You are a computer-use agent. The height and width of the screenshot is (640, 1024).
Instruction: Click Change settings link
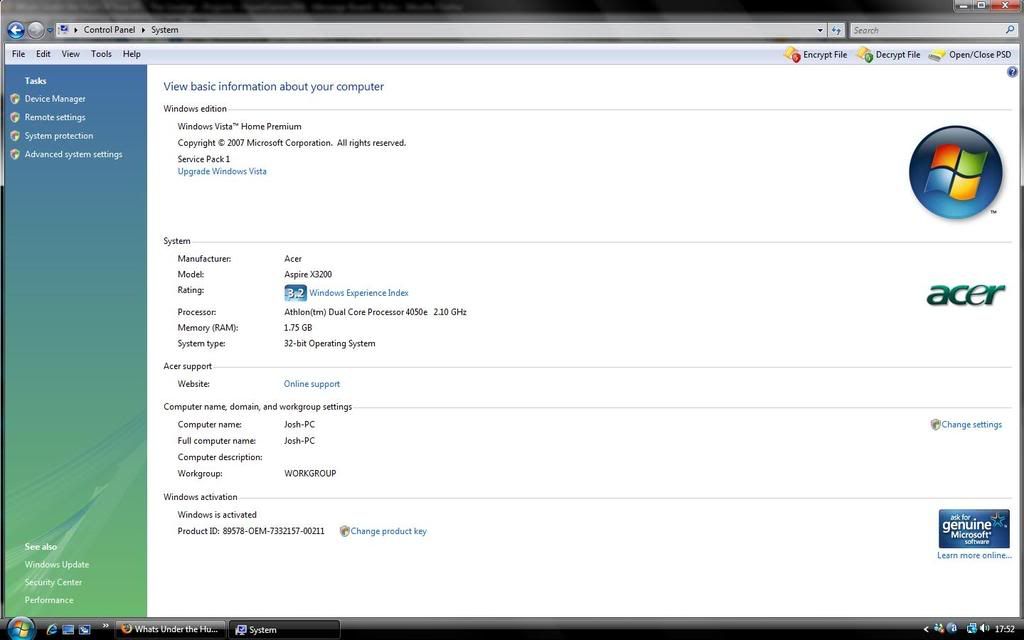[971, 424]
